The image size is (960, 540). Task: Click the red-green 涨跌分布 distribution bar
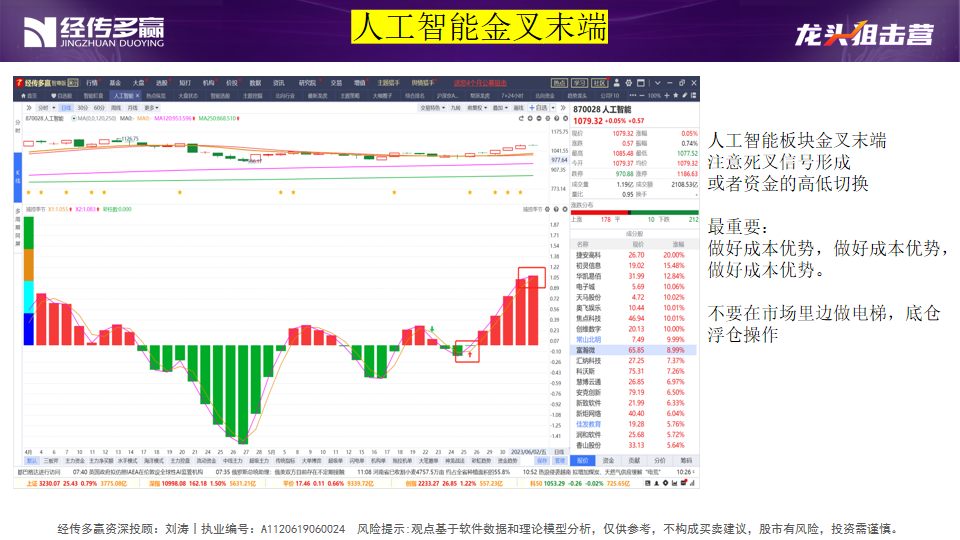634,212
